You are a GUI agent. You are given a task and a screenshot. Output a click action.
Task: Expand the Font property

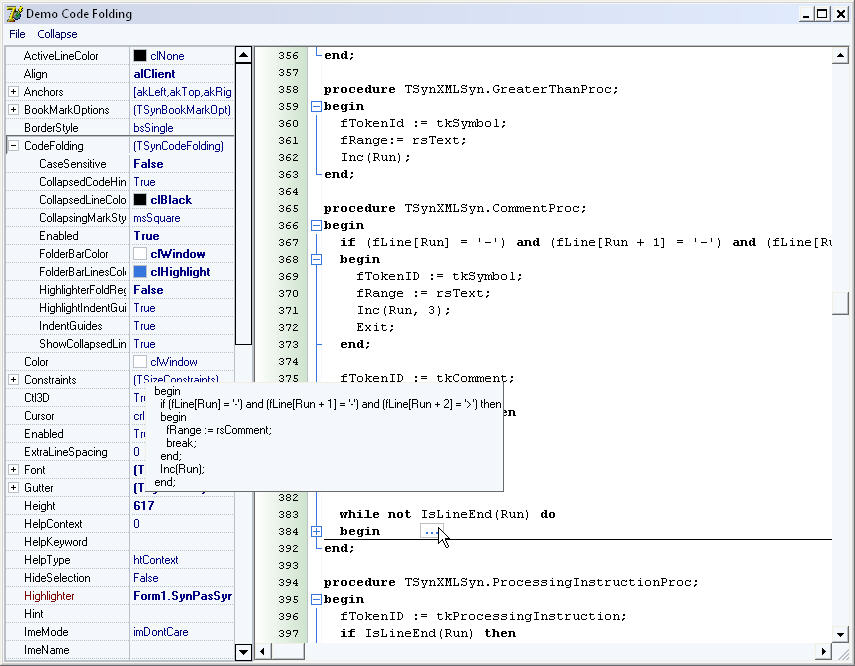[x=14, y=470]
